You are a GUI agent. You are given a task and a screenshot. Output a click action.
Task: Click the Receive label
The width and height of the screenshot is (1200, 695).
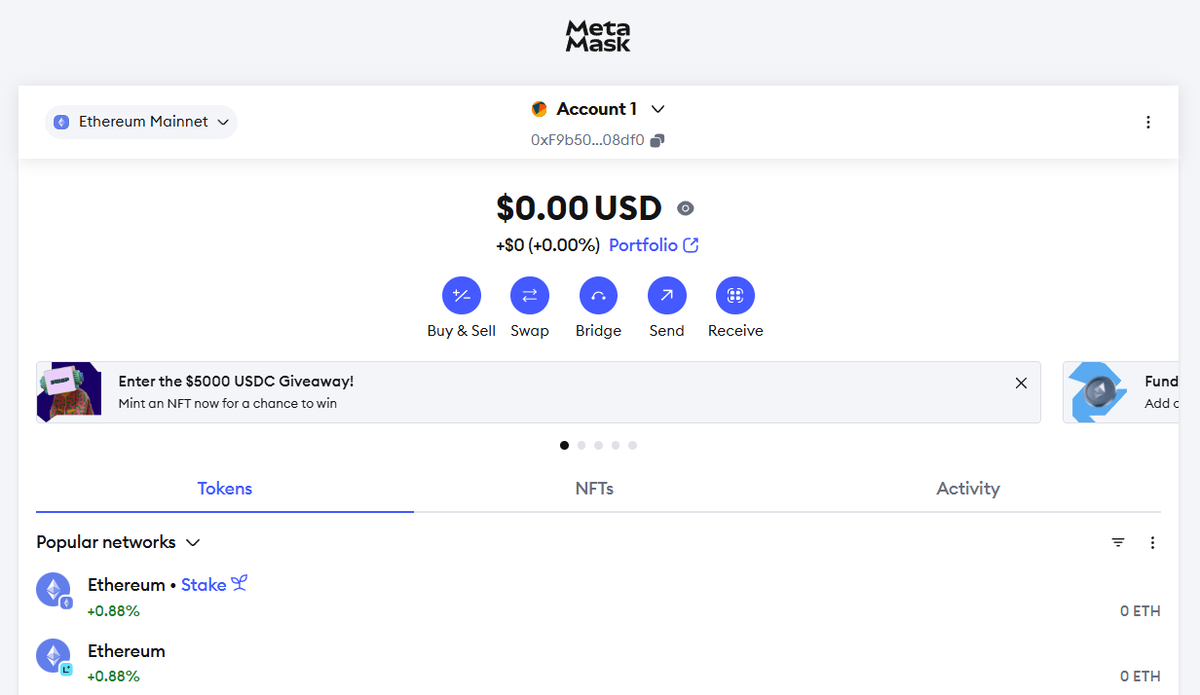735,331
